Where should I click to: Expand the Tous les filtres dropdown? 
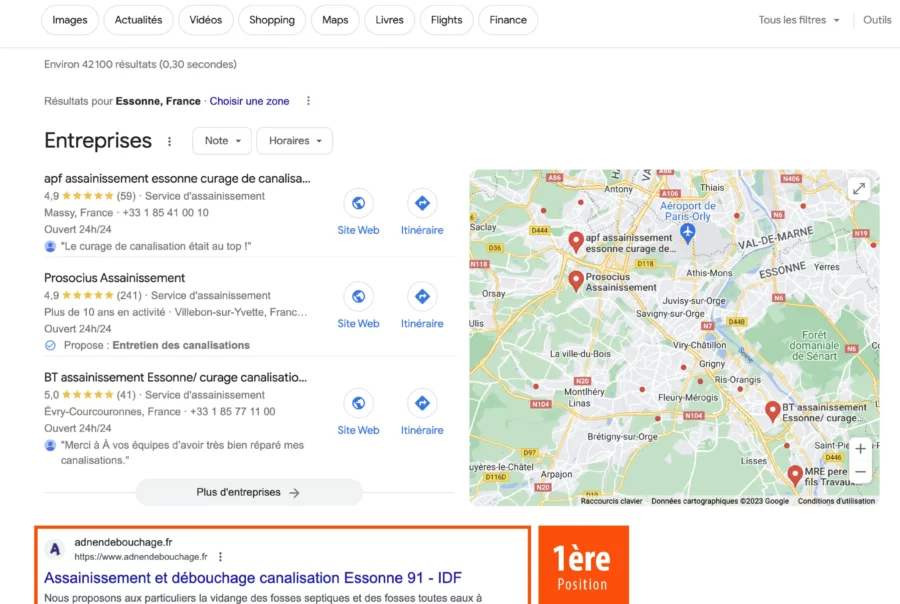tap(799, 20)
